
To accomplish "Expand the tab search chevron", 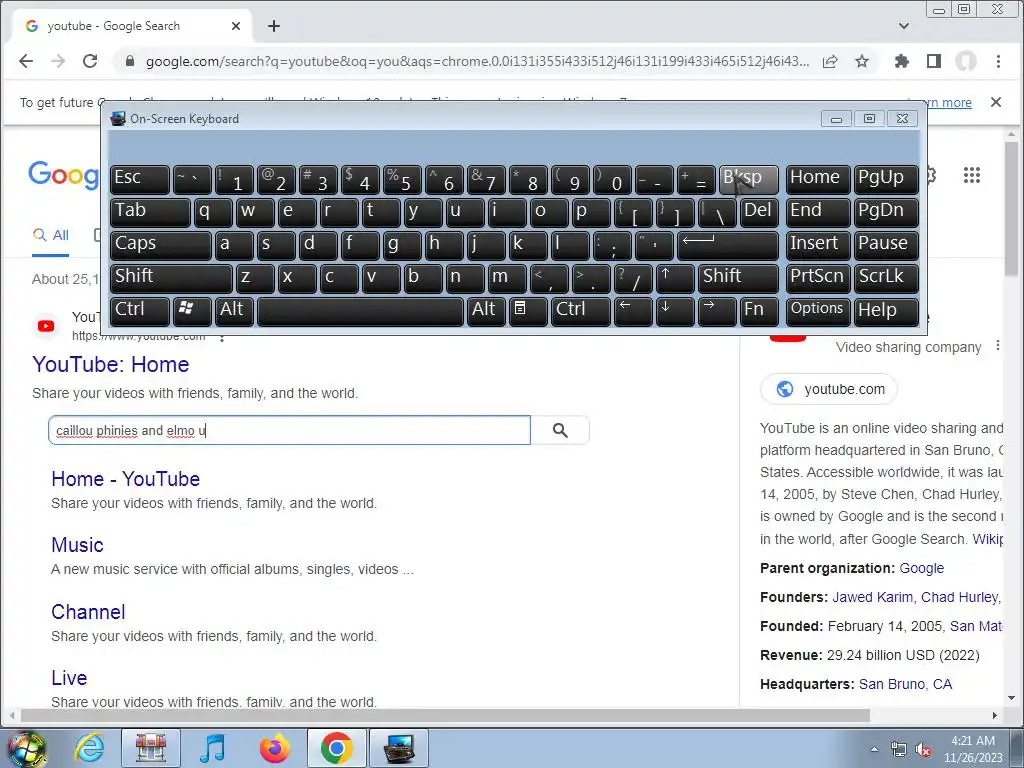I will click(904, 26).
